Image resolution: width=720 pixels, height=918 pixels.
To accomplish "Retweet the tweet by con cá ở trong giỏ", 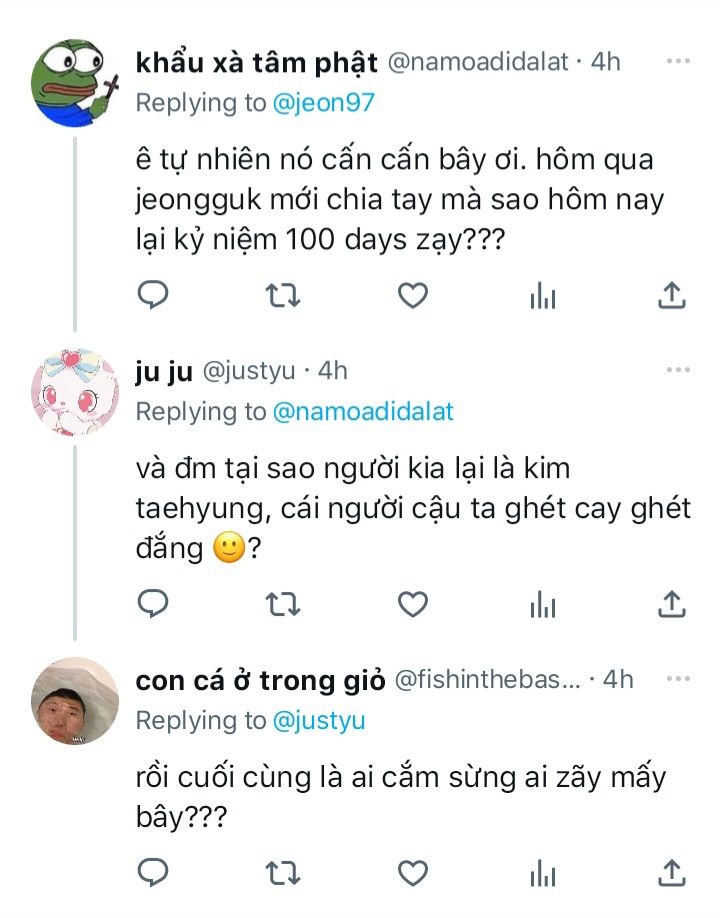I will coord(284,872).
